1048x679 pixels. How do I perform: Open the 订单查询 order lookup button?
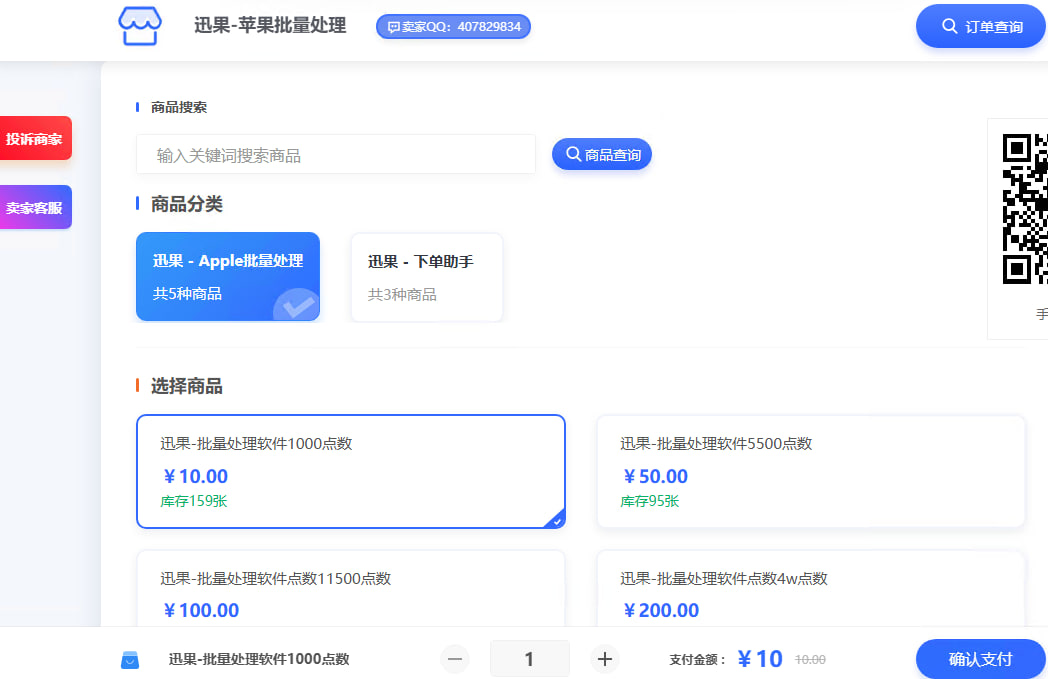click(x=980, y=27)
